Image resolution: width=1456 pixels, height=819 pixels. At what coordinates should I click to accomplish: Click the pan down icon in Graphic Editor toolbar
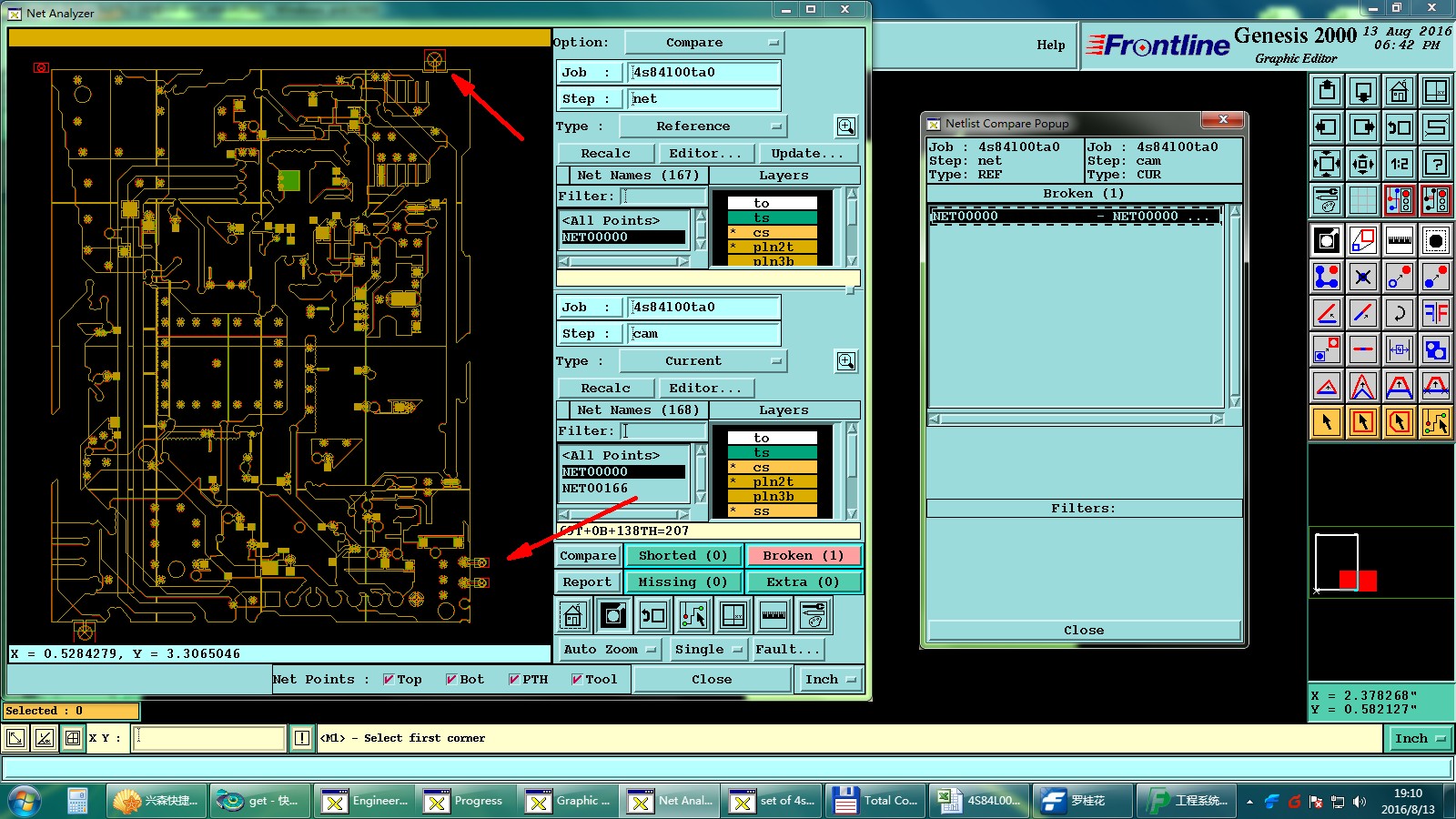(x=1363, y=91)
